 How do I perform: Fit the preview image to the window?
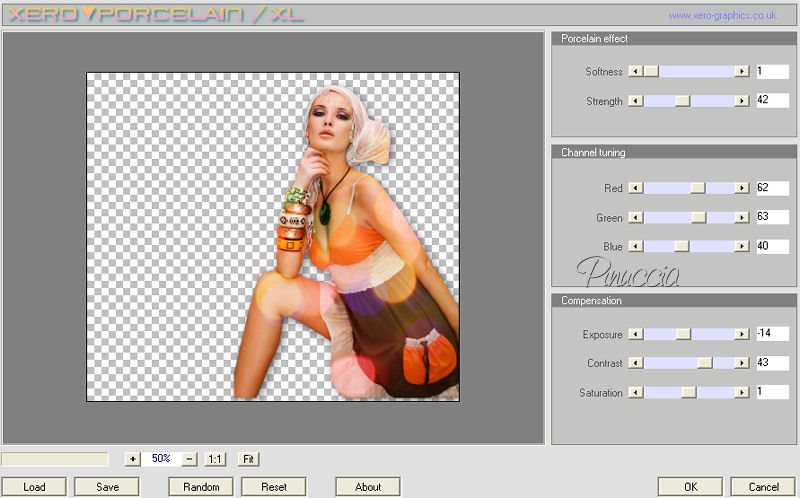pos(248,459)
